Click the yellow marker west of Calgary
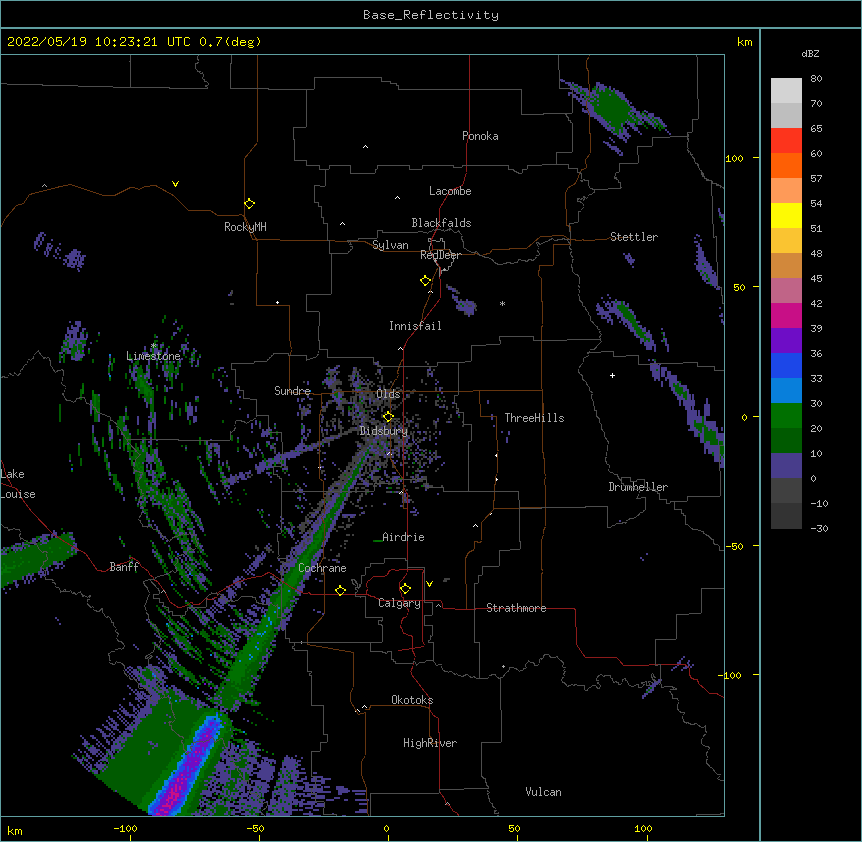The width and height of the screenshot is (862, 842). click(340, 590)
